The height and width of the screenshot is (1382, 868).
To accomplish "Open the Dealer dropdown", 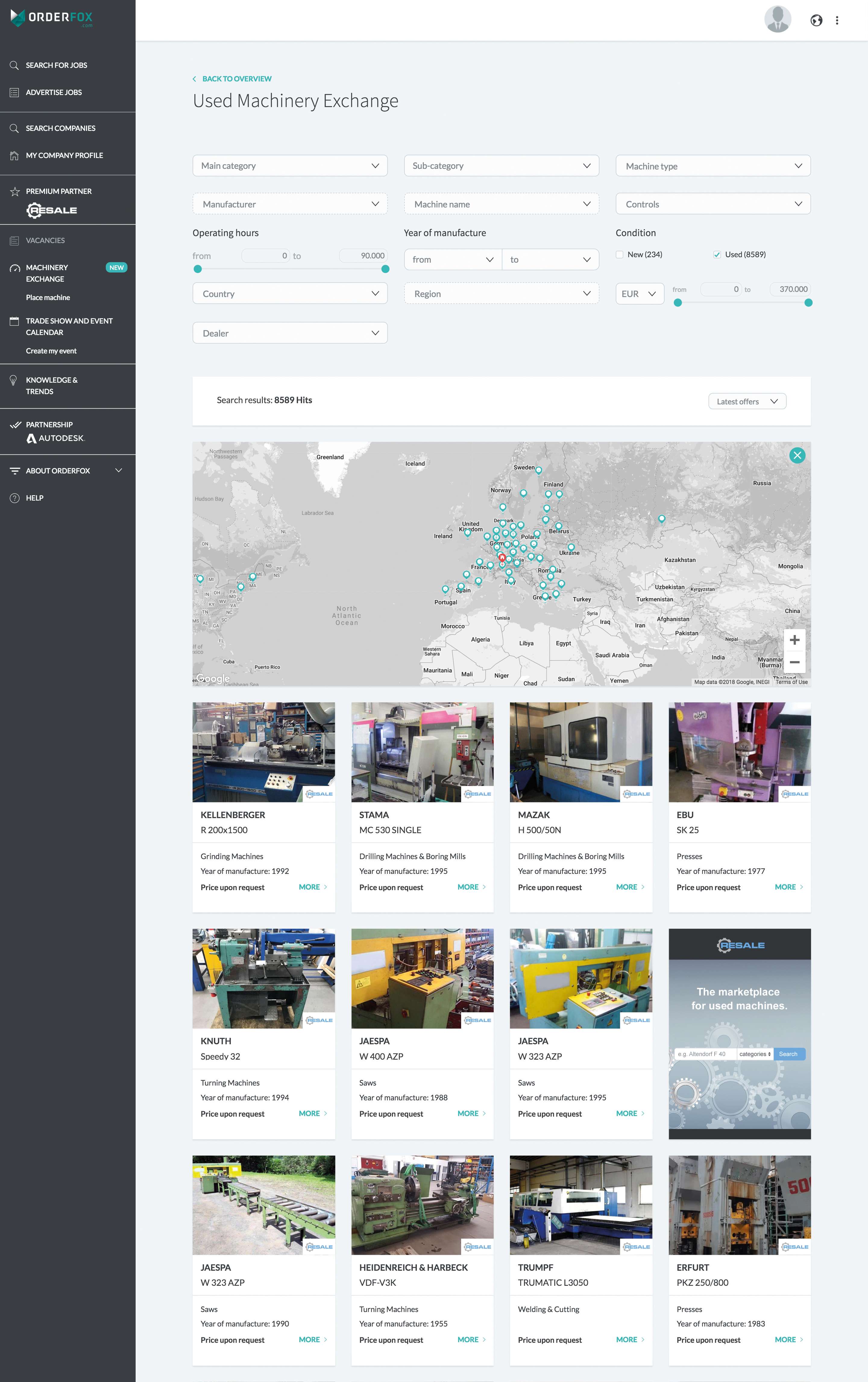I will [x=290, y=334].
